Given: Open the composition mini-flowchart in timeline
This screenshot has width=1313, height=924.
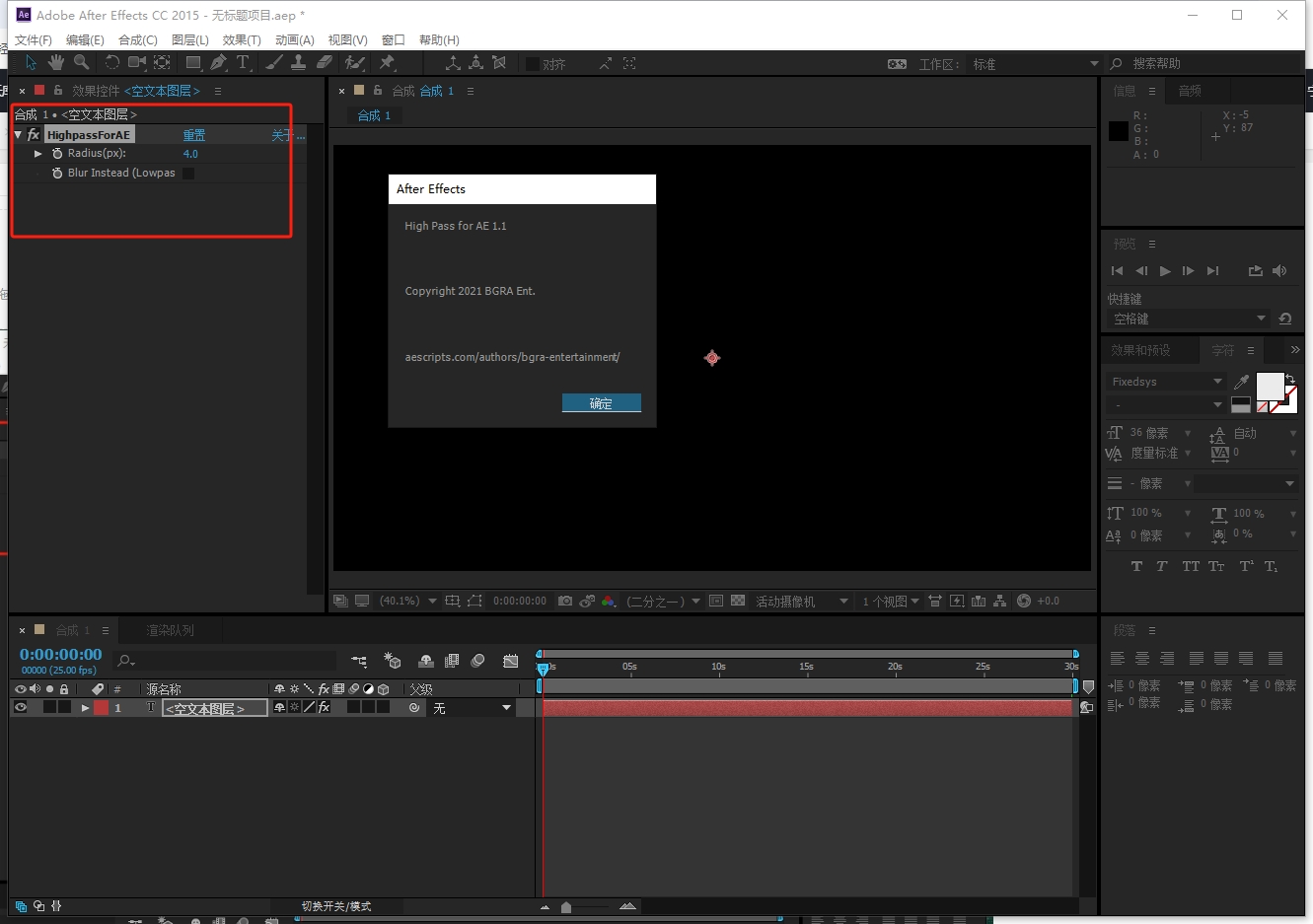Looking at the screenshot, I should tap(359, 661).
